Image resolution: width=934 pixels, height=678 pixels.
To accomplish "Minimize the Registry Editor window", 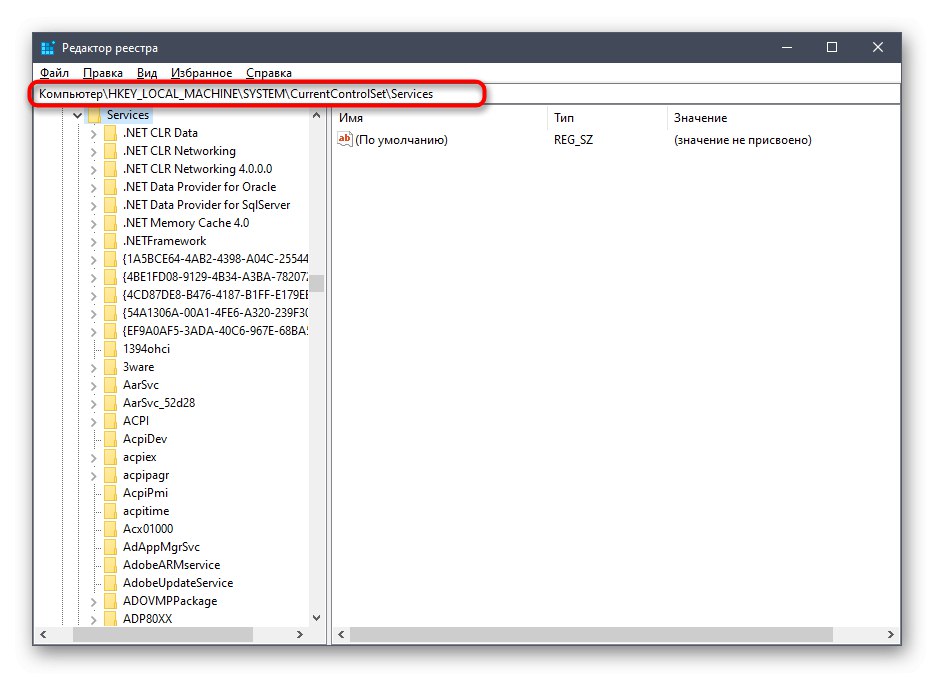I will click(787, 47).
